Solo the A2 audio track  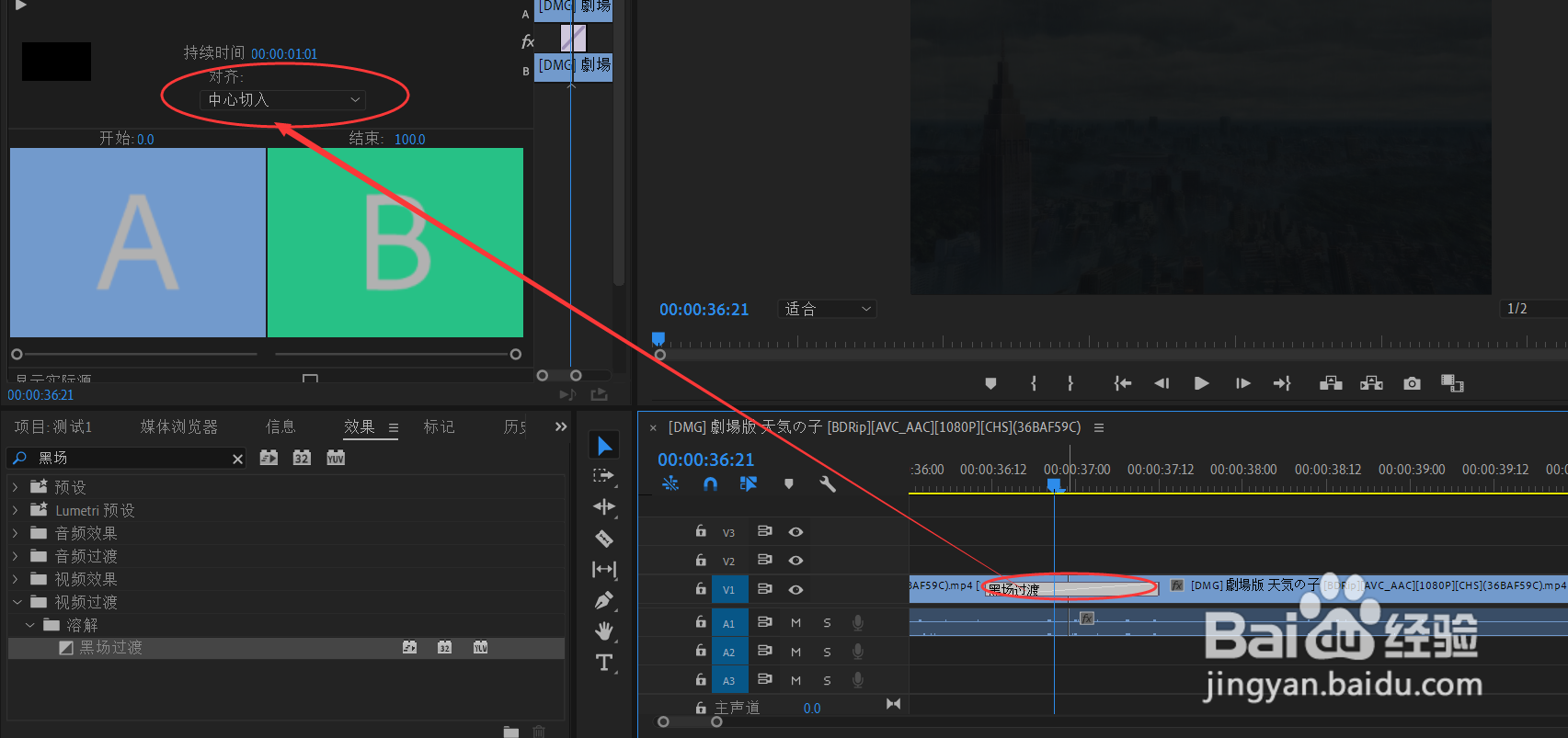[x=827, y=652]
